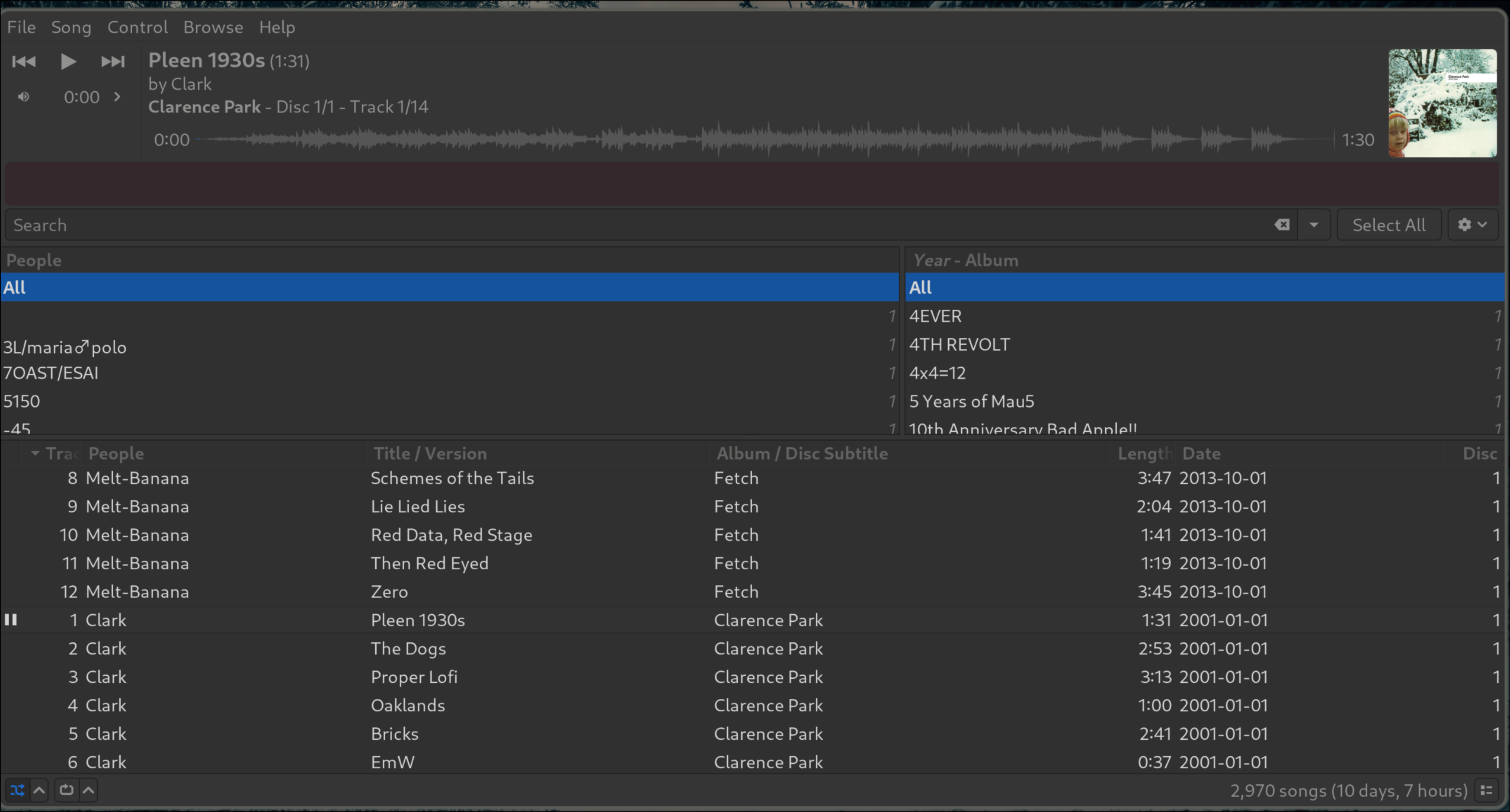The height and width of the screenshot is (812, 1510).
Task: Click the arrow next to the 0:00 time
Action: click(117, 97)
